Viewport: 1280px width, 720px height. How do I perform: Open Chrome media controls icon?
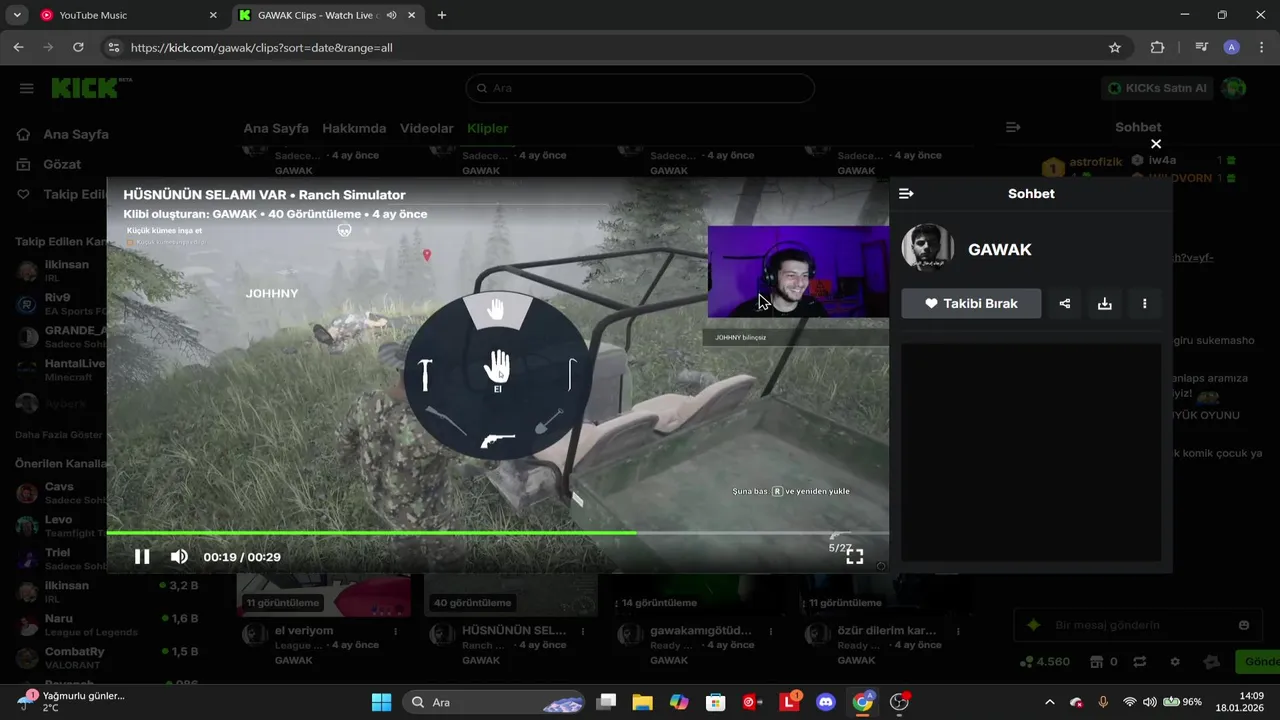(1201, 47)
